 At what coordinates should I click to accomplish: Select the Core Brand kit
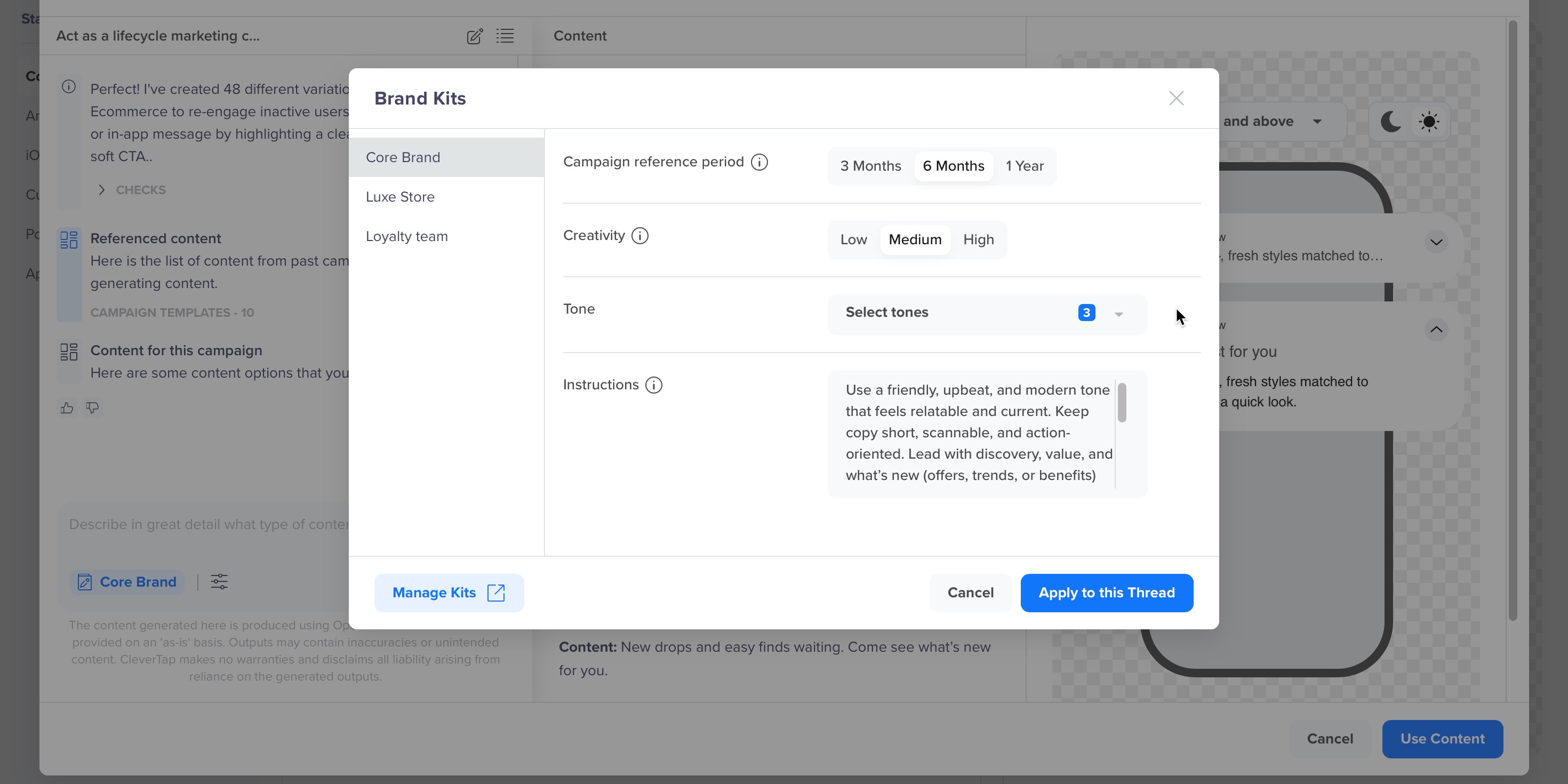[446, 157]
